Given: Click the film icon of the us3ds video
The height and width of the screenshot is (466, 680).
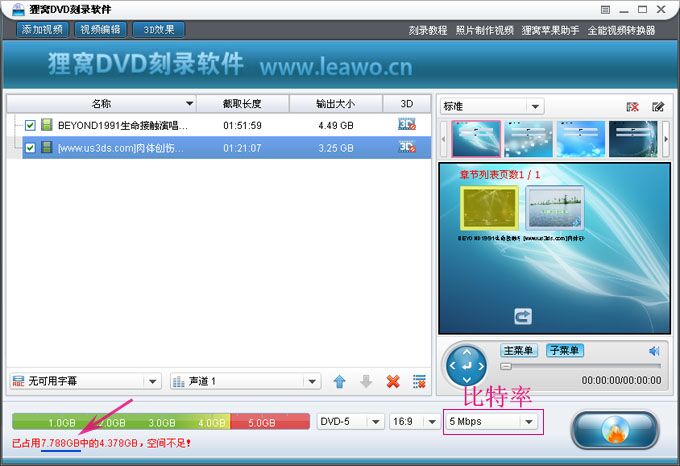Looking at the screenshot, I should click(46, 147).
